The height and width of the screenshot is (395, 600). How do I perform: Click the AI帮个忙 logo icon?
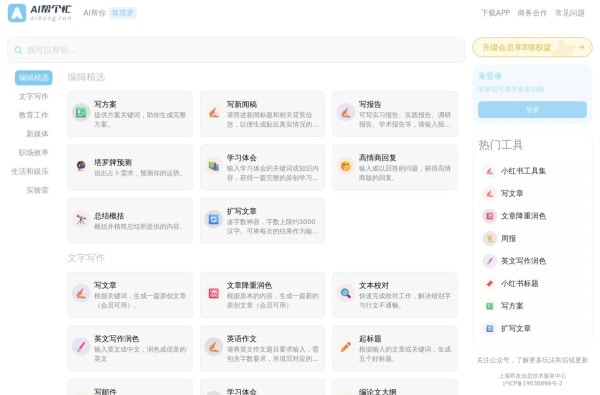click(17, 13)
